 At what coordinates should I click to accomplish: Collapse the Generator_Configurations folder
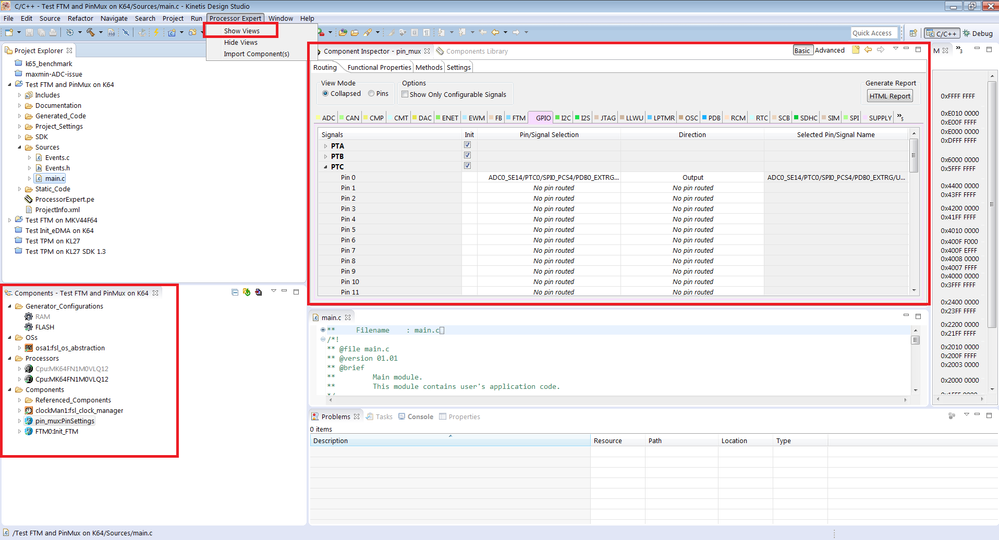tap(10, 306)
